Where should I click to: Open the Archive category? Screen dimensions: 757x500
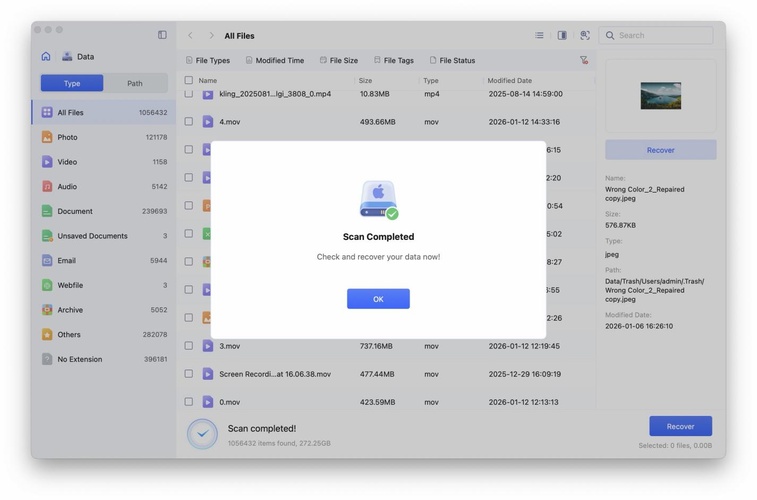tap(104, 309)
